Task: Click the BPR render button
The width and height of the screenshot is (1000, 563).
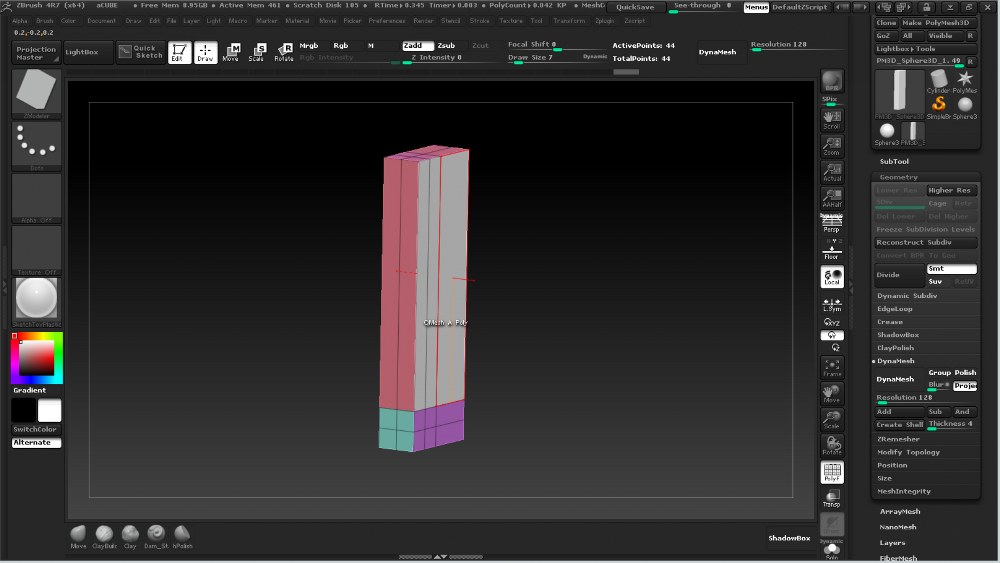Action: coord(832,82)
